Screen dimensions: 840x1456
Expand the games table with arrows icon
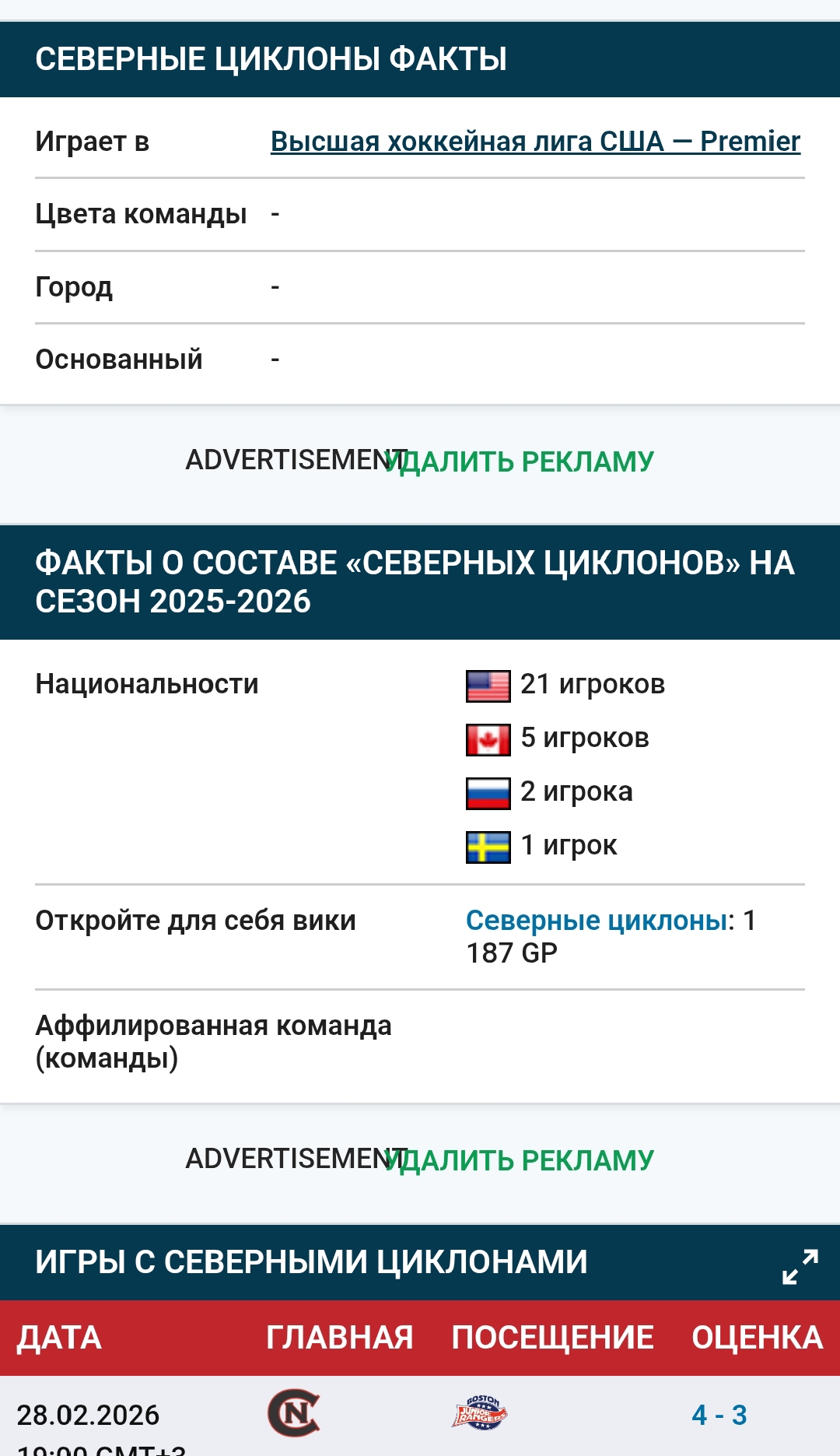click(x=800, y=1266)
